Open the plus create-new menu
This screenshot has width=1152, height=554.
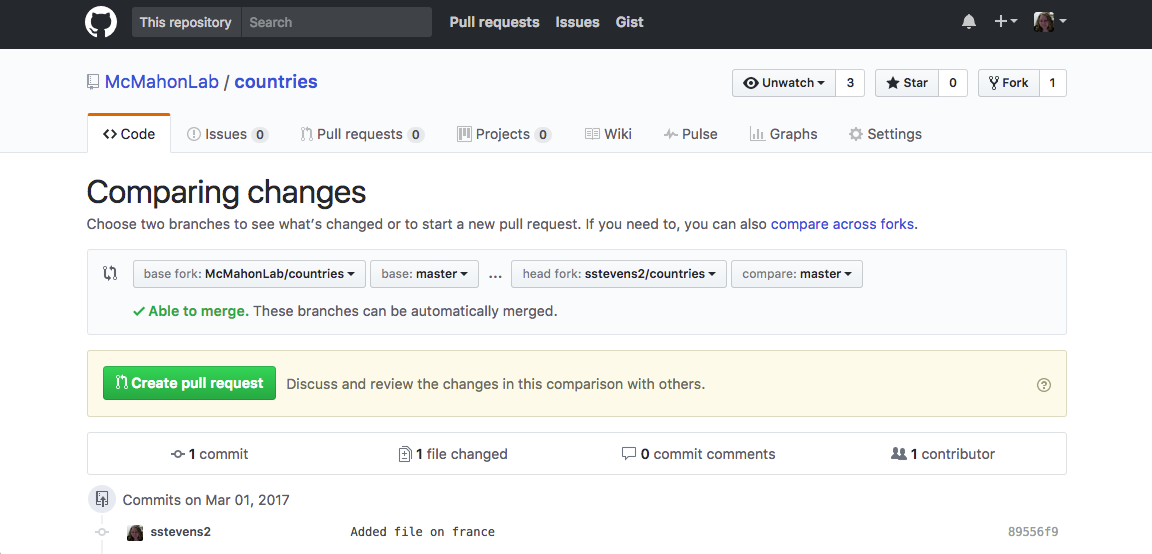point(1005,22)
